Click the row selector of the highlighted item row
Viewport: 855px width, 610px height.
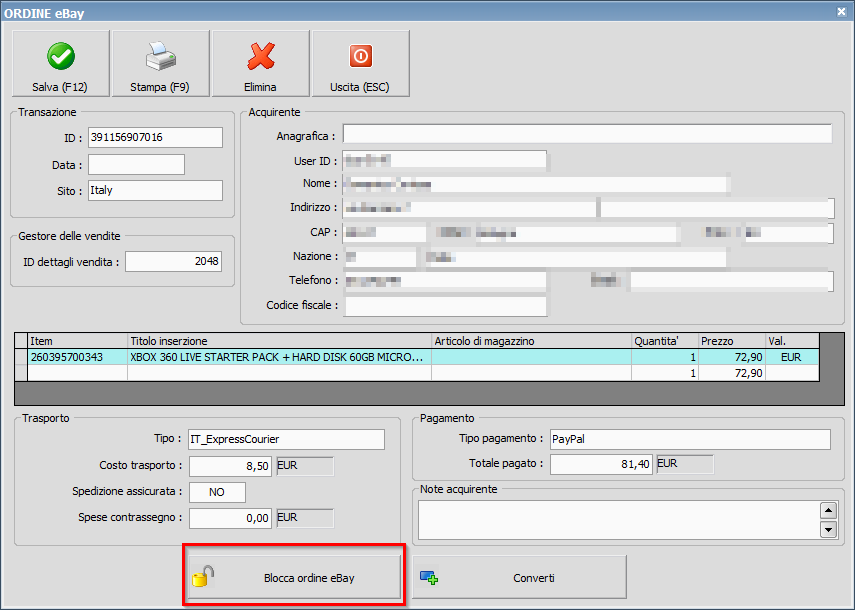(21, 357)
